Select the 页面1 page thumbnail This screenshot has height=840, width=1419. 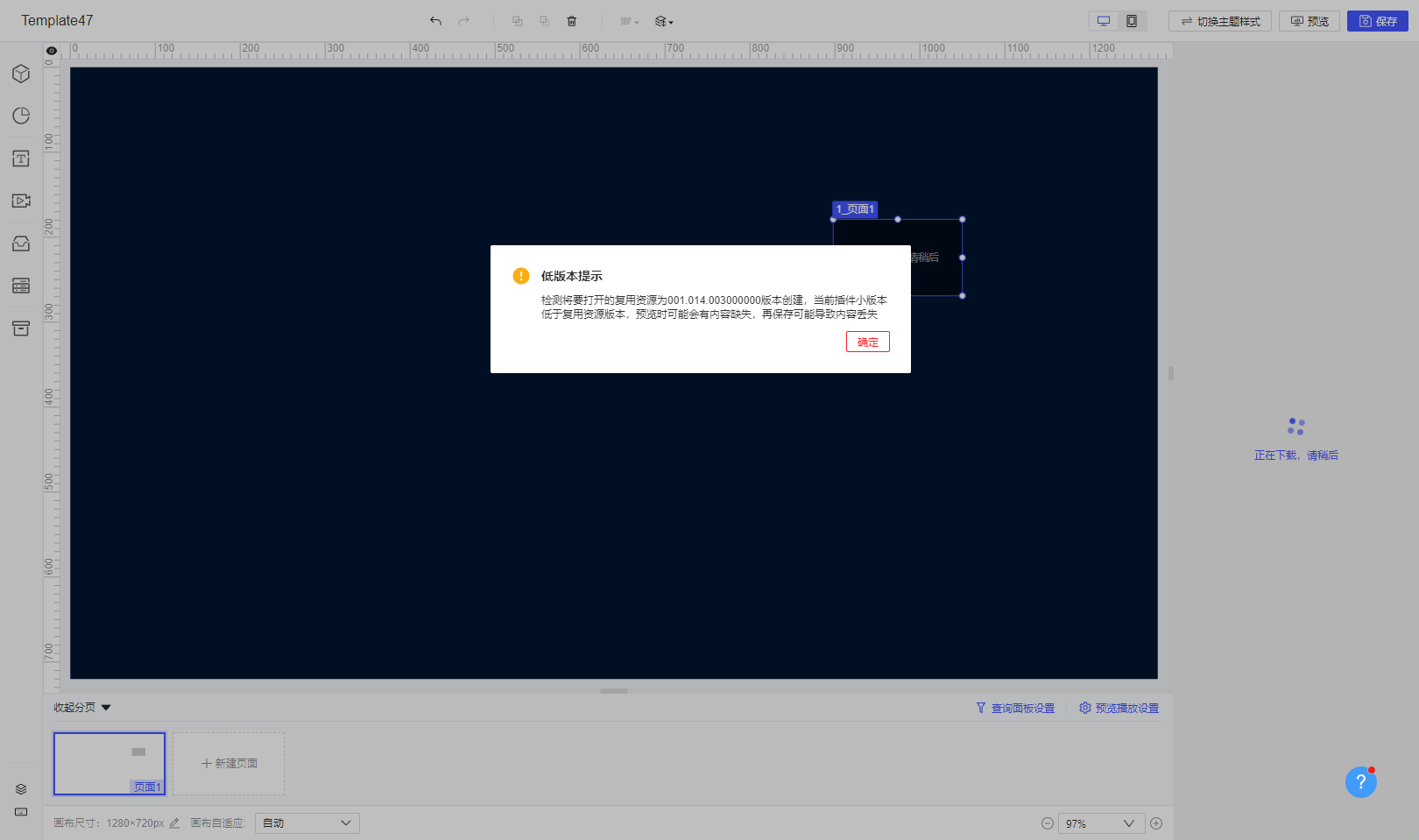click(x=109, y=764)
